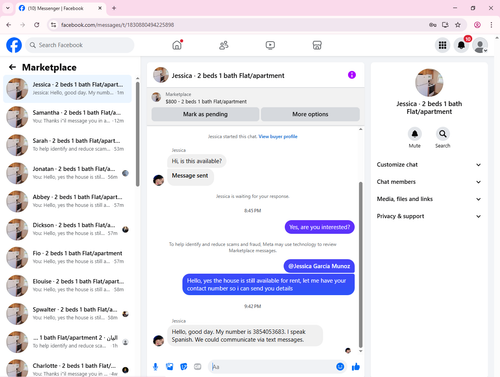Open the emoji picker in message box
The height and width of the screenshot is (377, 500).
tap(340, 367)
